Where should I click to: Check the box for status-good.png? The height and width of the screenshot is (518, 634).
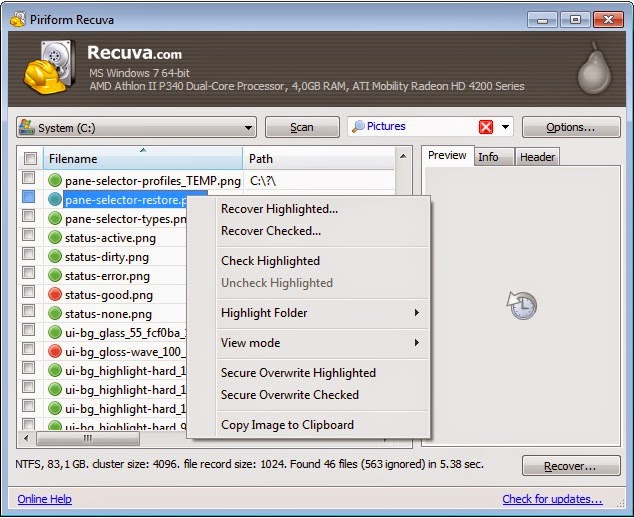click(x=28, y=292)
